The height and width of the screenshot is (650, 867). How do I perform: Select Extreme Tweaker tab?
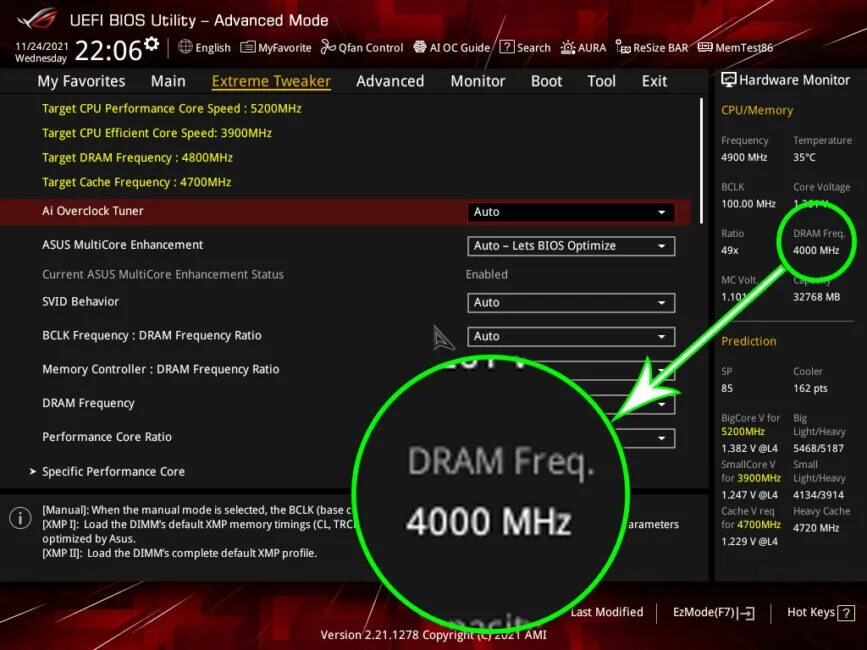click(271, 81)
